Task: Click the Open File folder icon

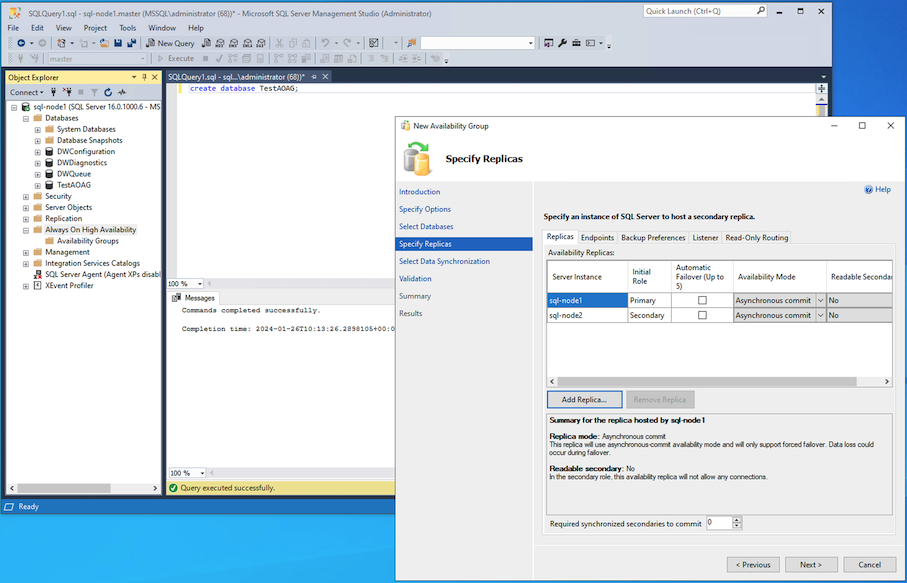Action: click(x=104, y=43)
